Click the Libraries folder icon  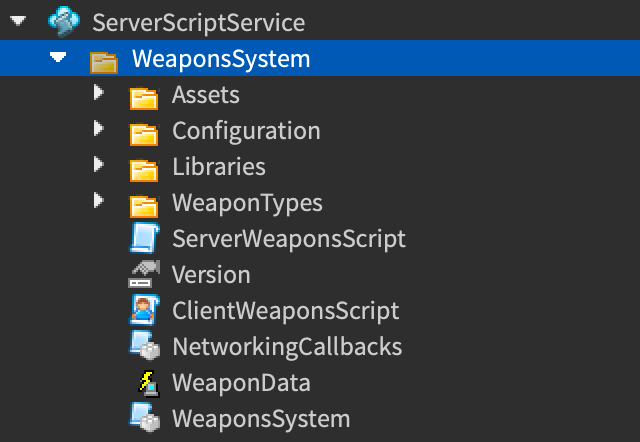click(144, 171)
